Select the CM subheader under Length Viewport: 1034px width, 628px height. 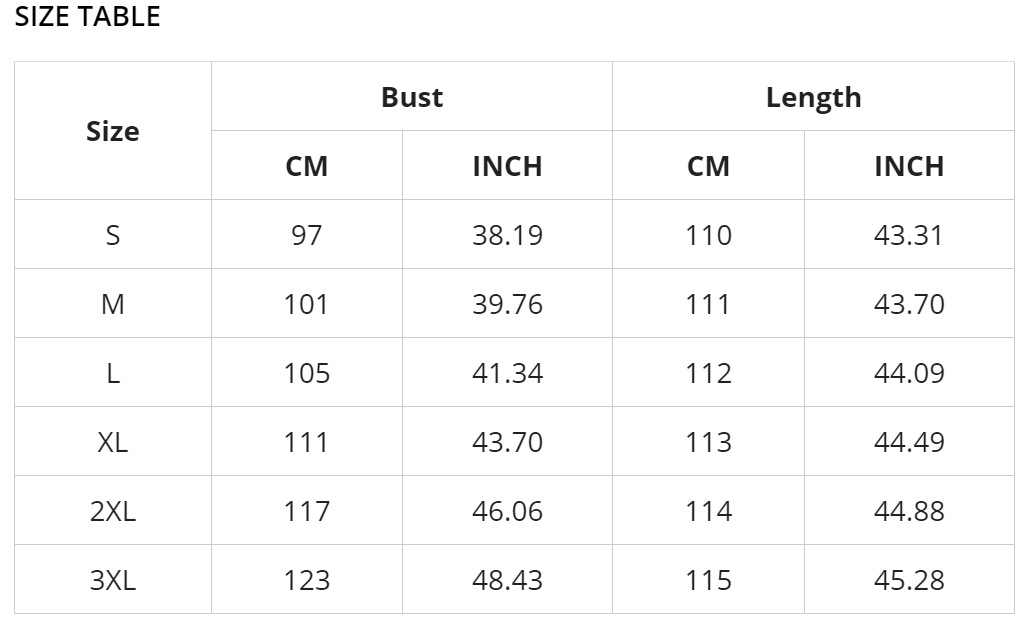[708, 166]
